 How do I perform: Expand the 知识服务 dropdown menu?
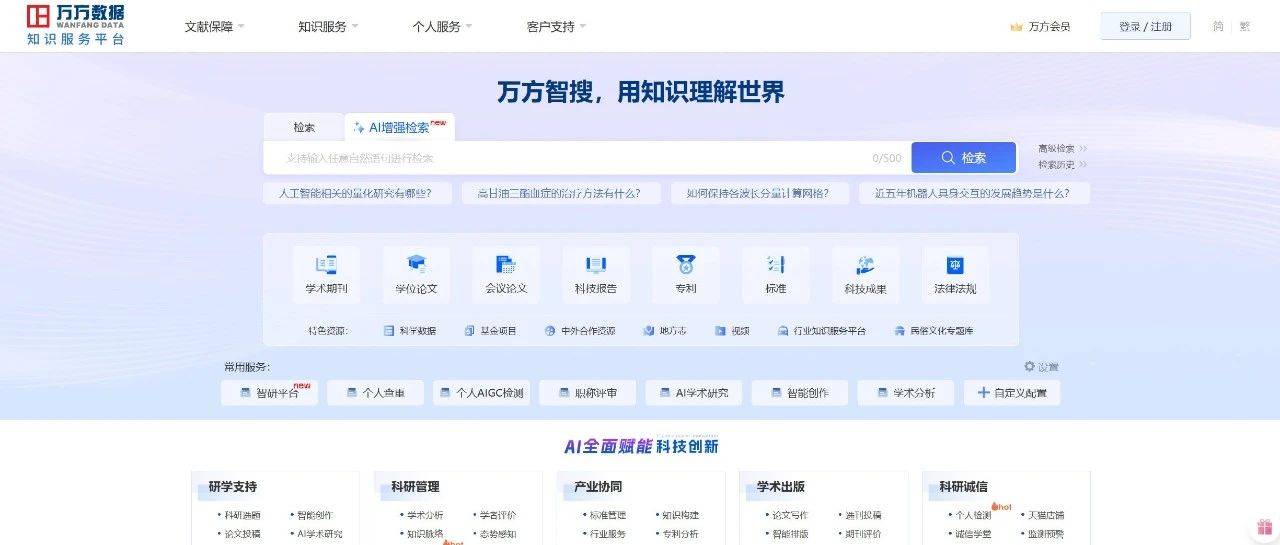point(328,27)
